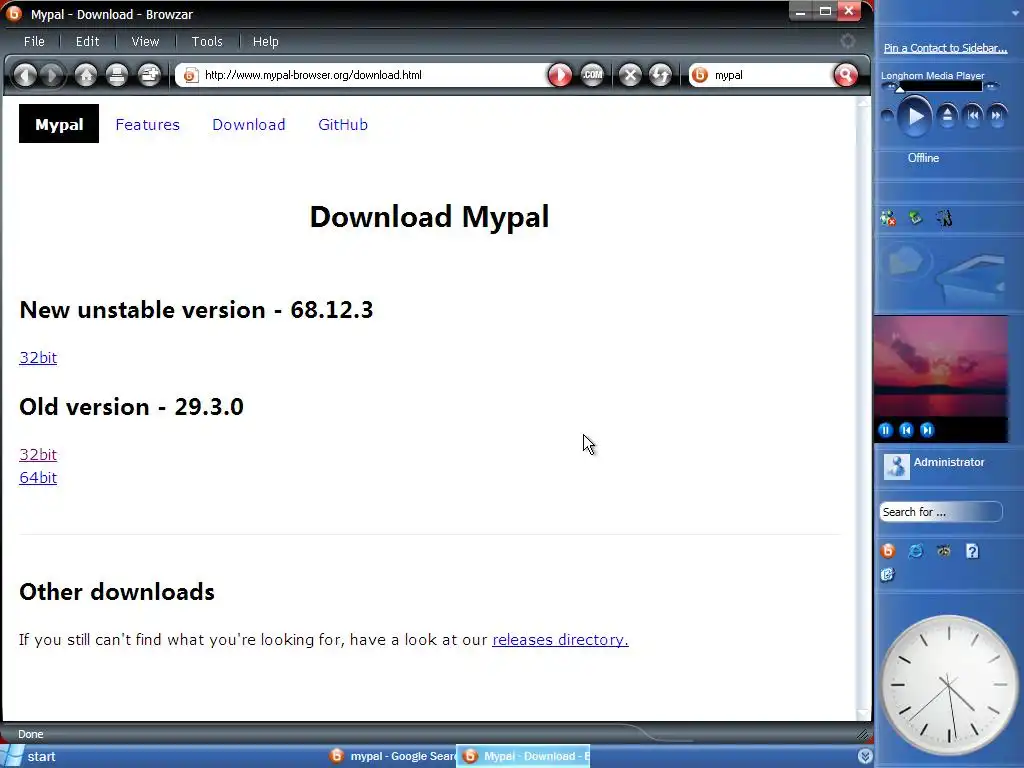Click the Windows start flag icon

(x=11, y=756)
